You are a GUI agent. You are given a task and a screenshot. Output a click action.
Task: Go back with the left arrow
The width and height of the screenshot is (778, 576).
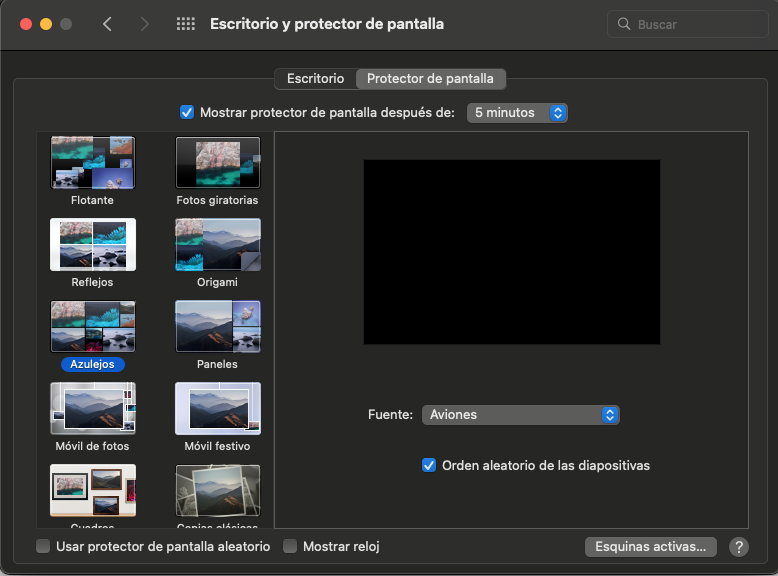pos(108,24)
